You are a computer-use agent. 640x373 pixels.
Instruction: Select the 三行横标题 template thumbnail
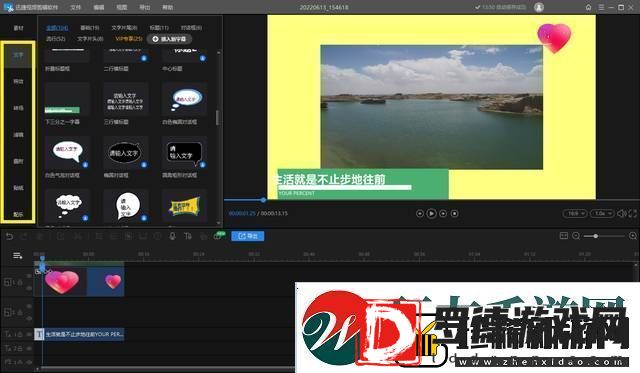[126, 99]
